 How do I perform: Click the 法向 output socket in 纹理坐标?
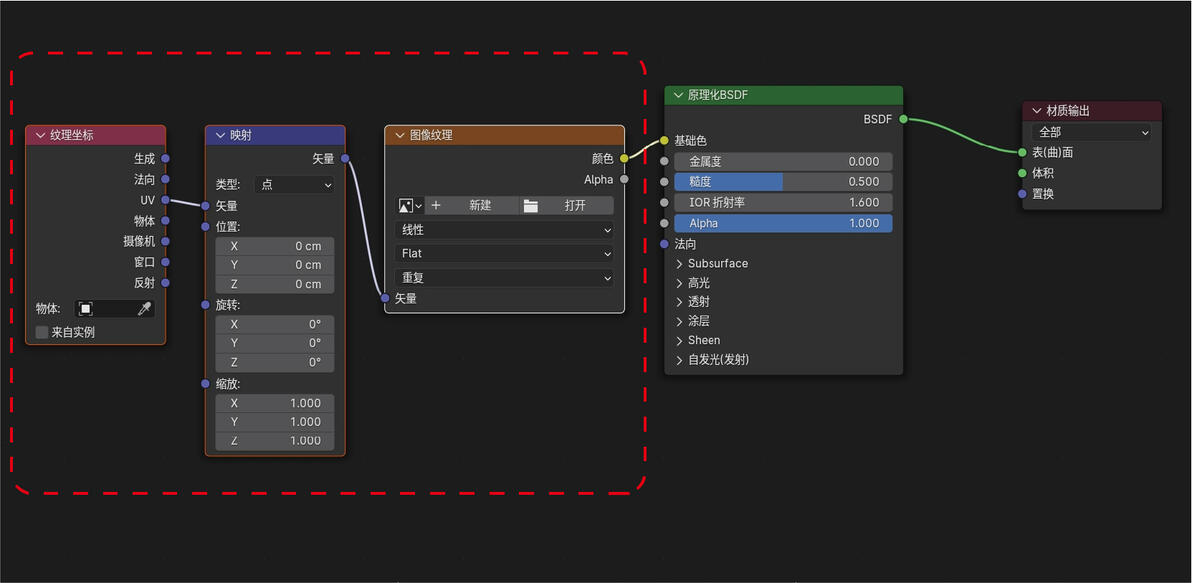166,179
